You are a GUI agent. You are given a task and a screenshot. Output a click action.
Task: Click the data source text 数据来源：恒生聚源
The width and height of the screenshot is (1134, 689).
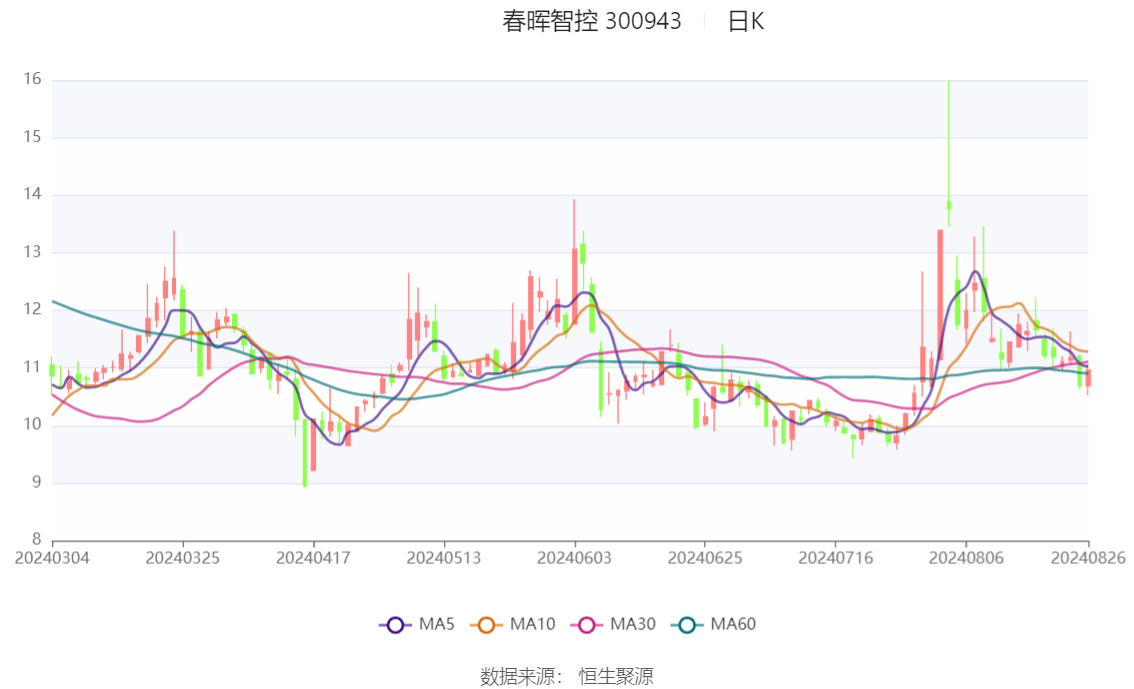tap(566, 677)
